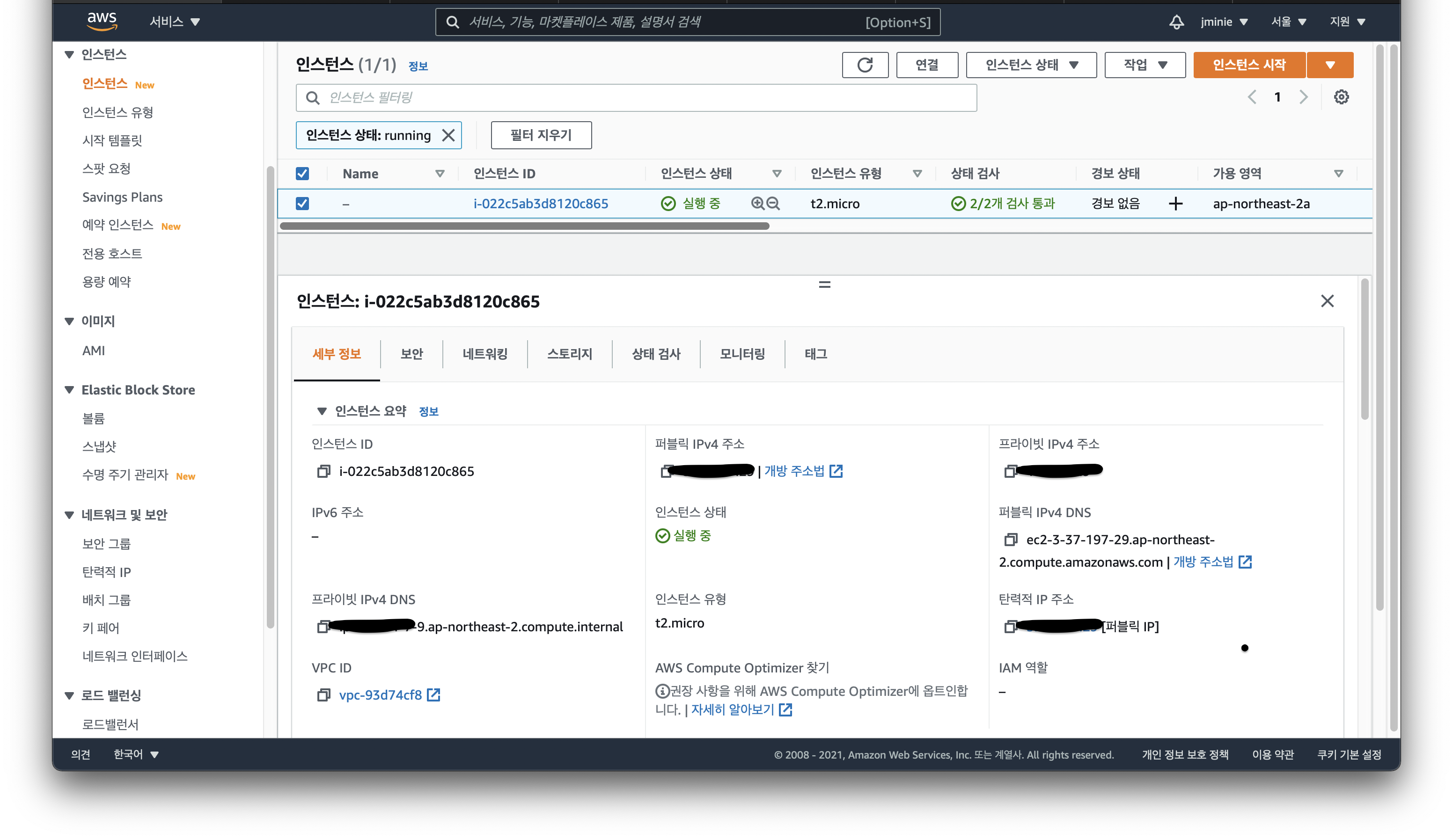Open 볼륨 in sidebar
Viewport: 1453px width, 840px height.
pos(94,418)
